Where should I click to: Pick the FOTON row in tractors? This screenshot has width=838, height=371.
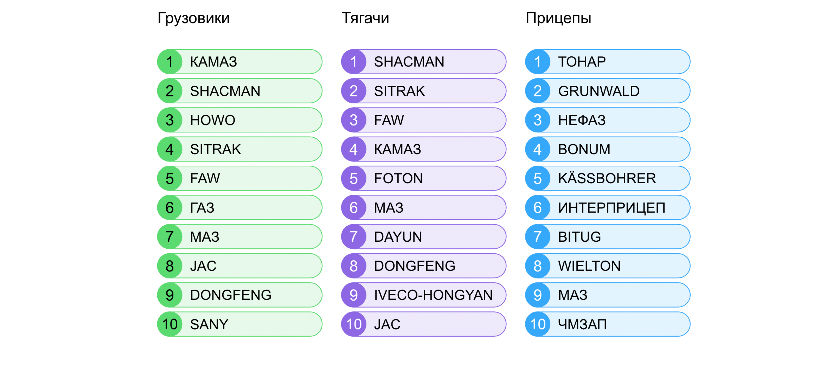[x=424, y=179]
